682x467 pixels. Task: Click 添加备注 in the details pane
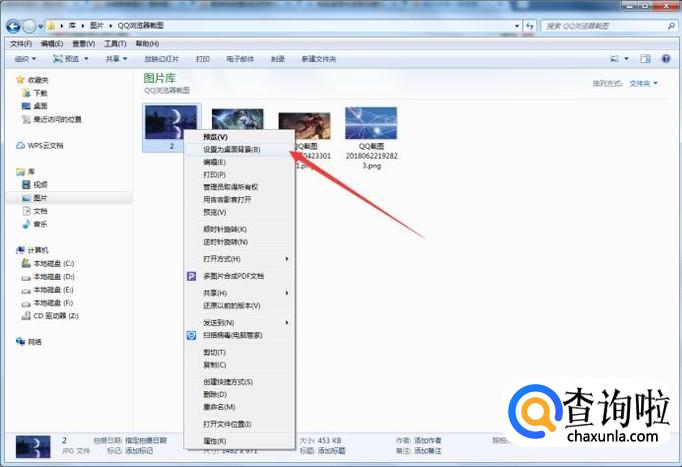[x=428, y=450]
